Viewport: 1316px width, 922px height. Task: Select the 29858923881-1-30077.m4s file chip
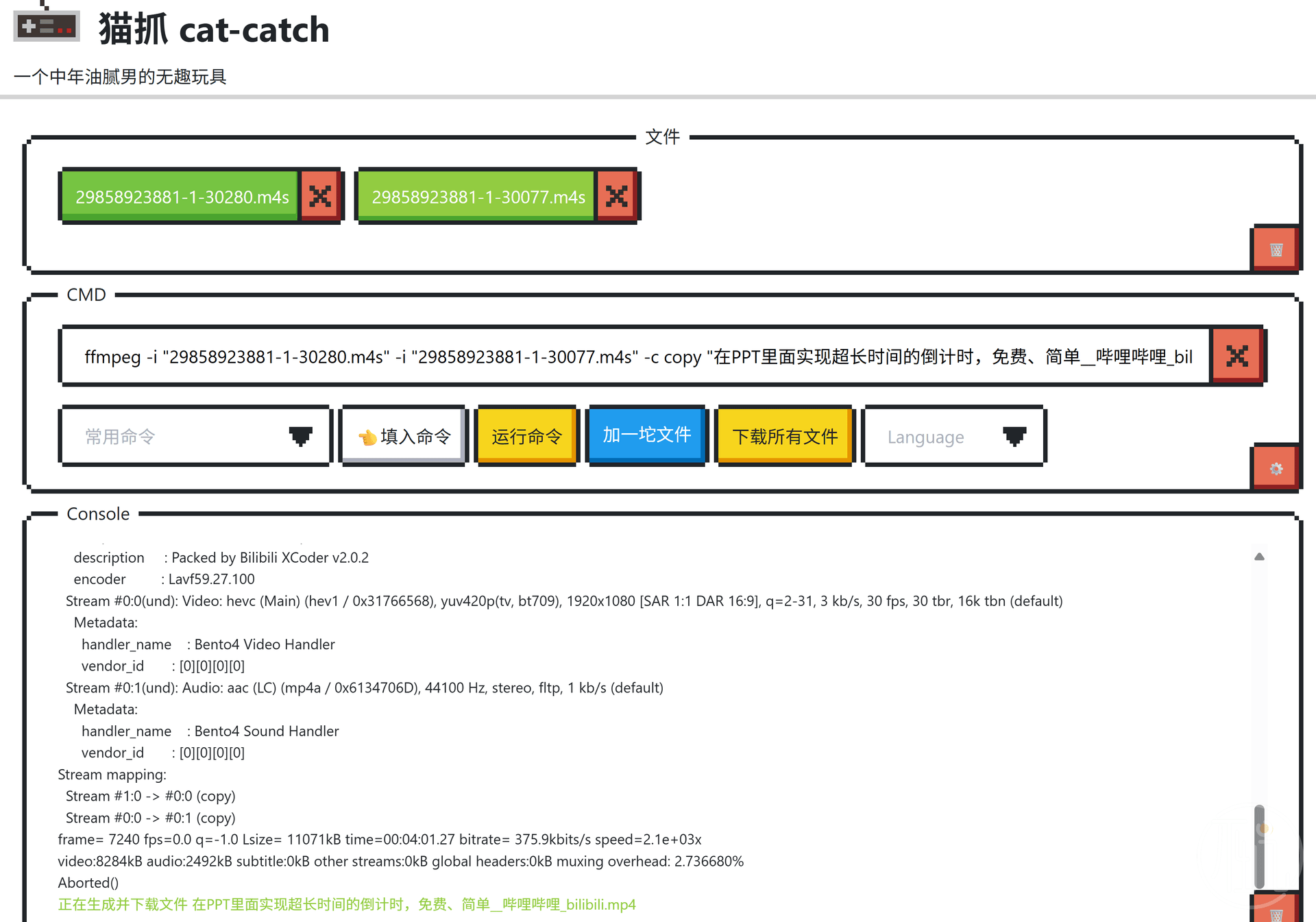coord(478,196)
